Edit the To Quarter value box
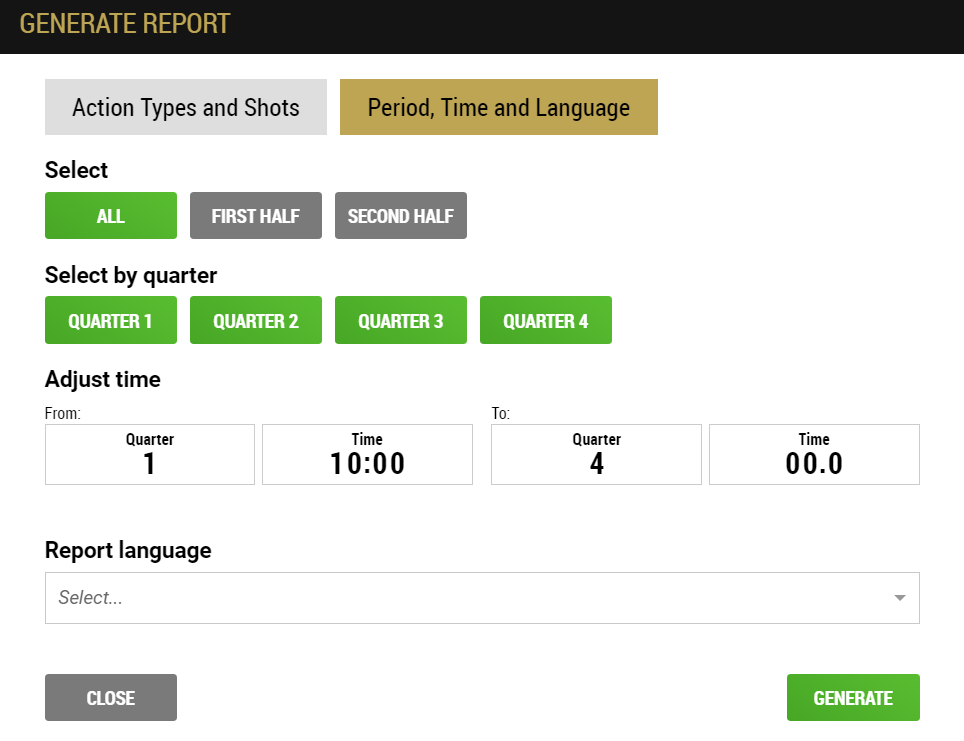Screen dimensions: 964x741 [x=596, y=454]
